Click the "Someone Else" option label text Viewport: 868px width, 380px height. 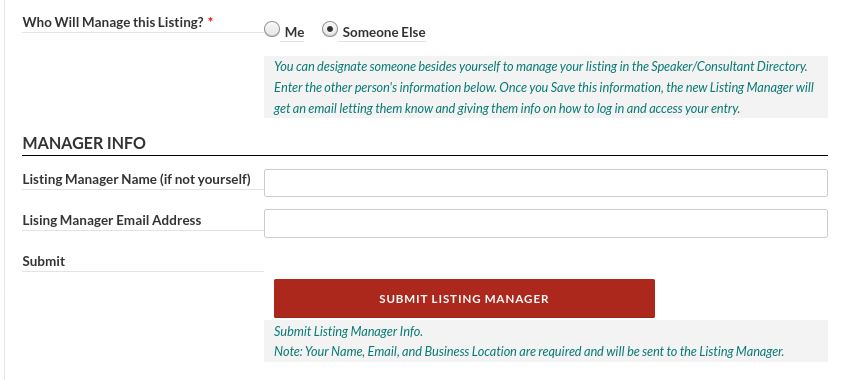tap(384, 32)
